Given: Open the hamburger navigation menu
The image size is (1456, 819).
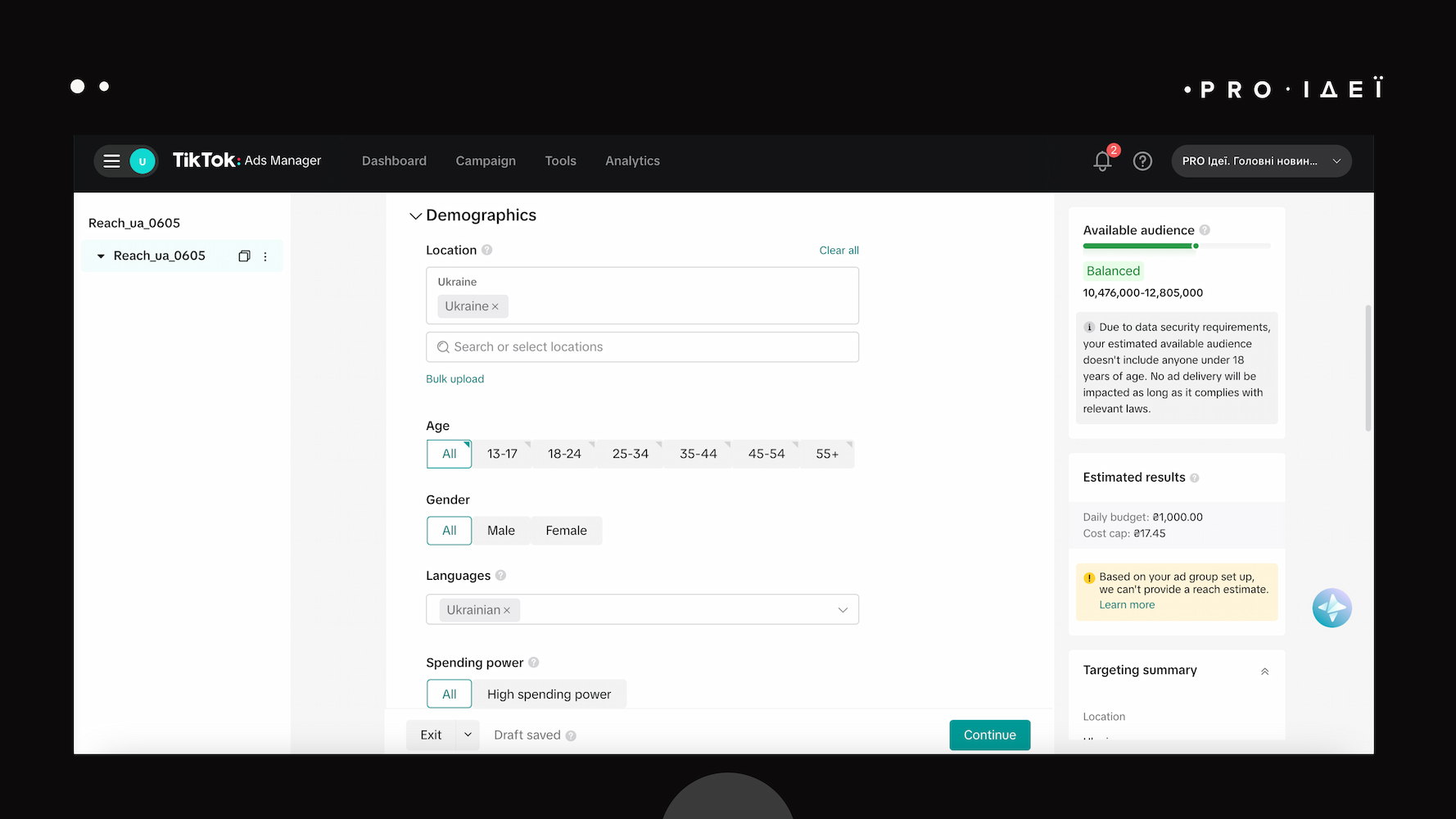Looking at the screenshot, I should pyautogui.click(x=112, y=161).
